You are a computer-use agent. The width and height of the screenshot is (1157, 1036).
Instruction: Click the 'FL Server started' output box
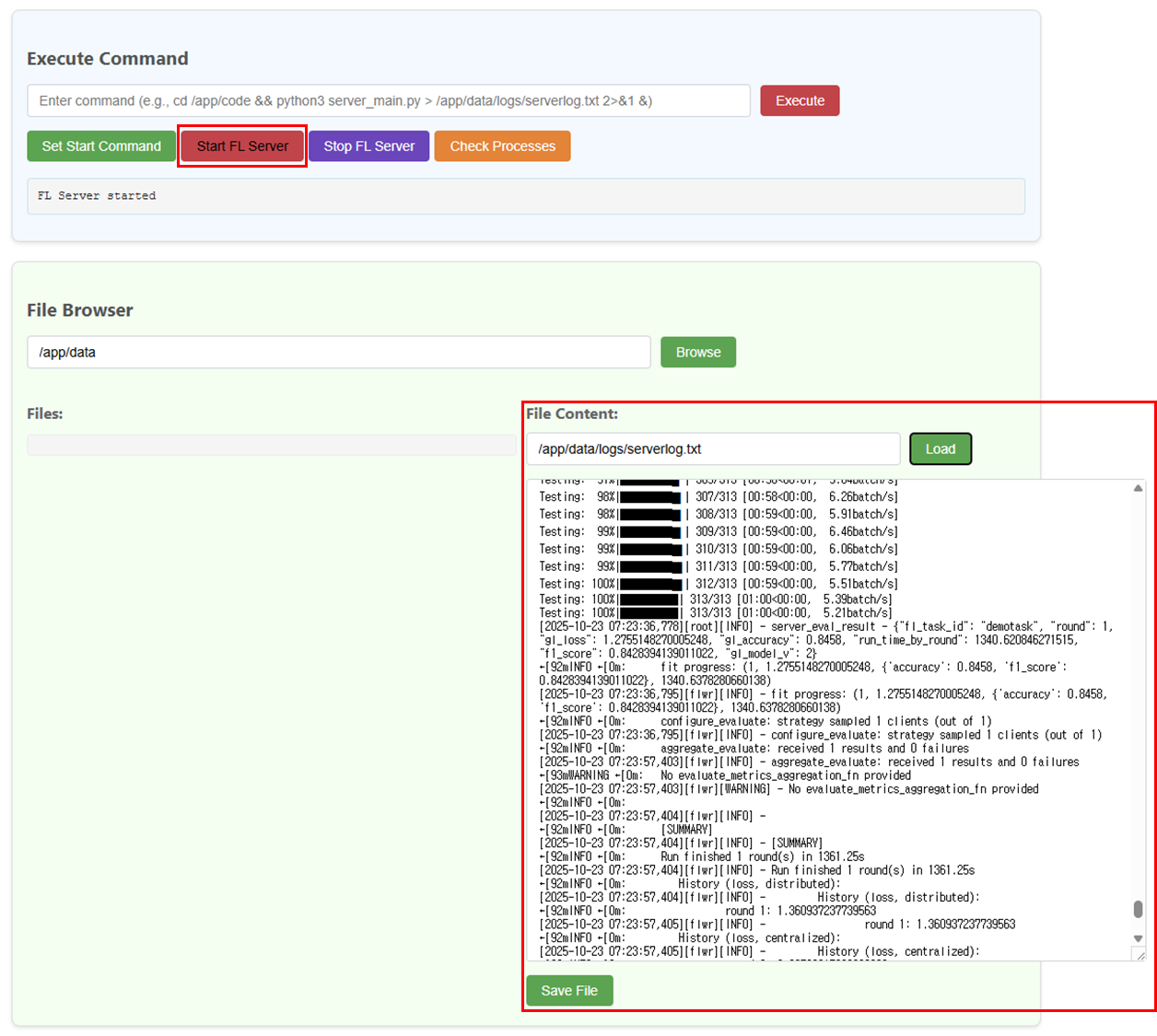click(x=525, y=196)
